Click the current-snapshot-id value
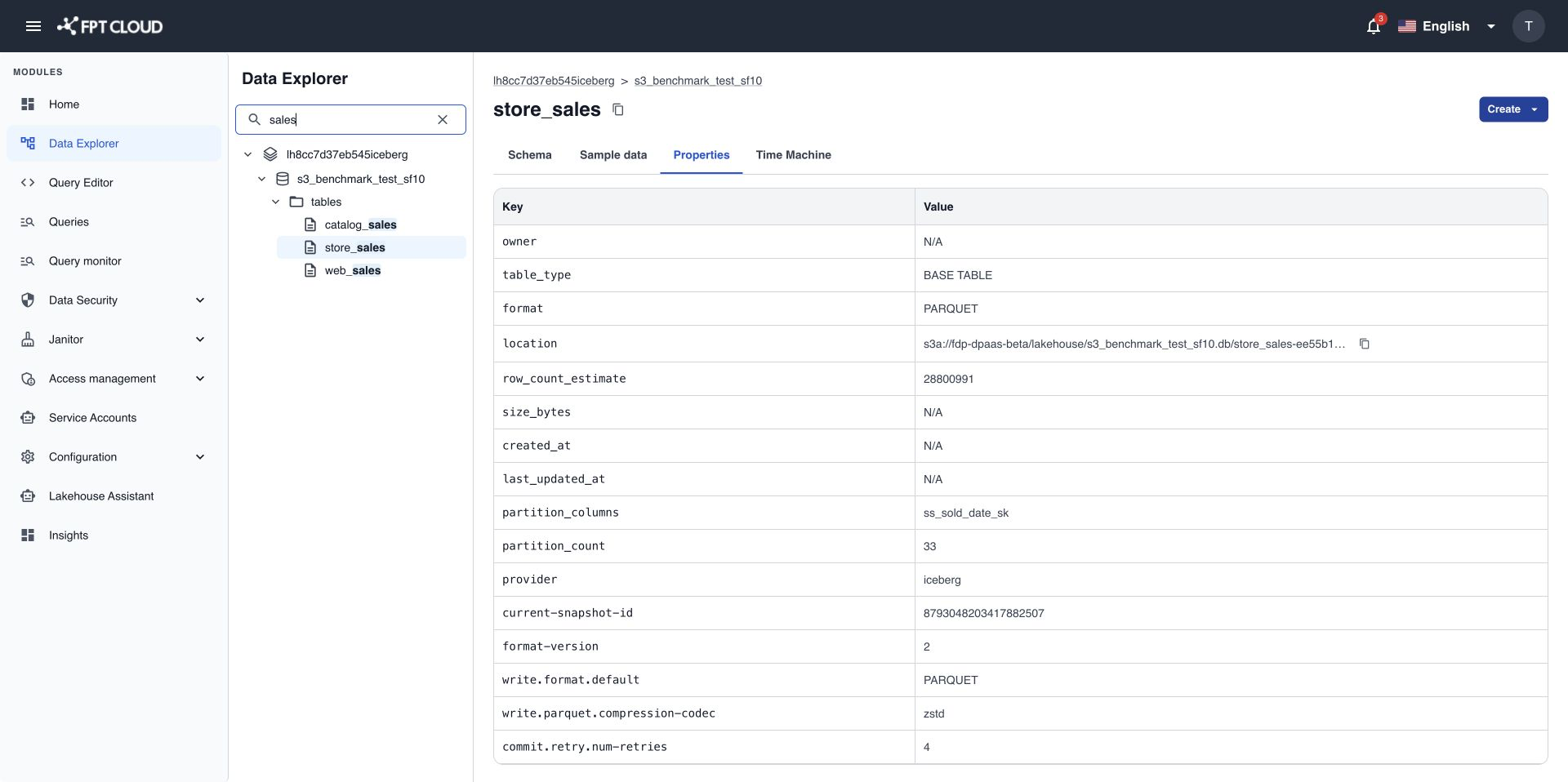Image resolution: width=1568 pixels, height=782 pixels. pyautogui.click(x=984, y=613)
